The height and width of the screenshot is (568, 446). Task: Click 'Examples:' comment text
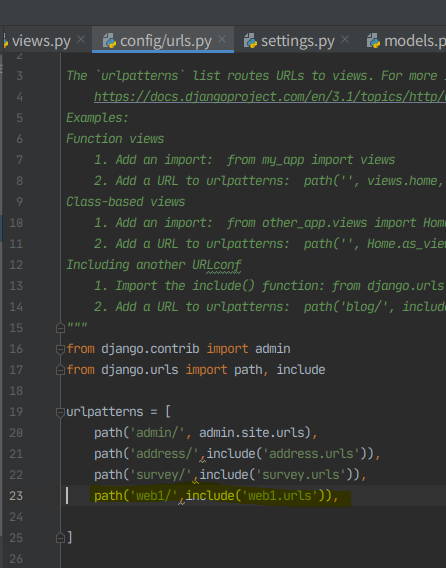[x=97, y=118]
